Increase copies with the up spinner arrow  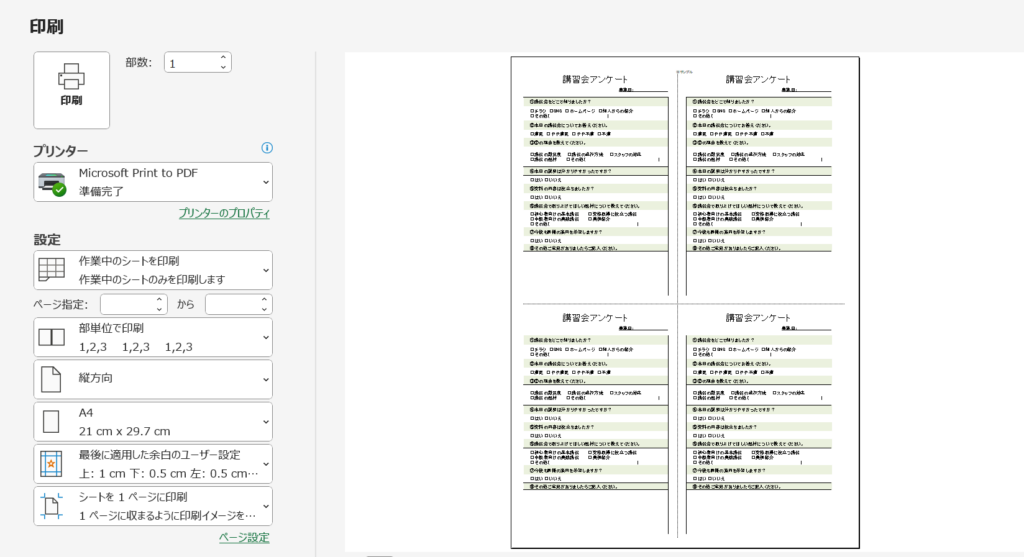click(x=223, y=57)
